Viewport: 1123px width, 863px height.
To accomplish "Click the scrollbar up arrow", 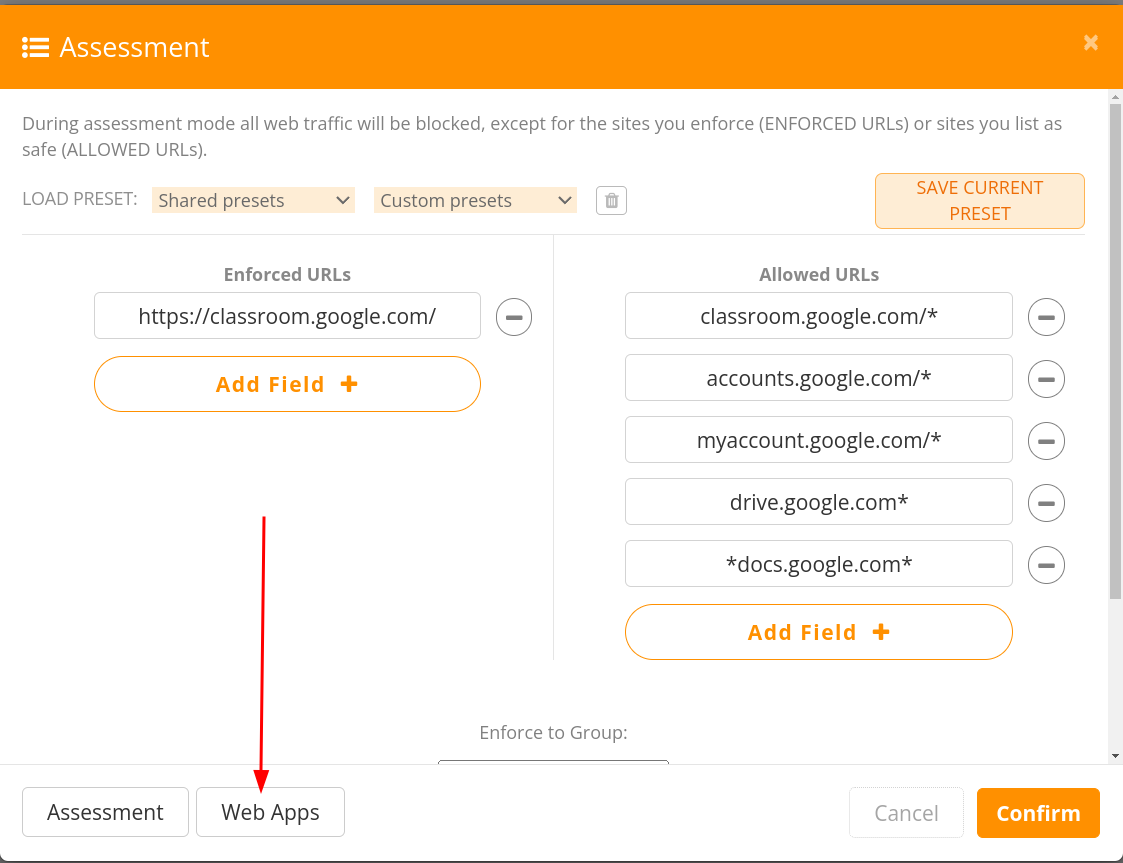I will click(1115, 96).
